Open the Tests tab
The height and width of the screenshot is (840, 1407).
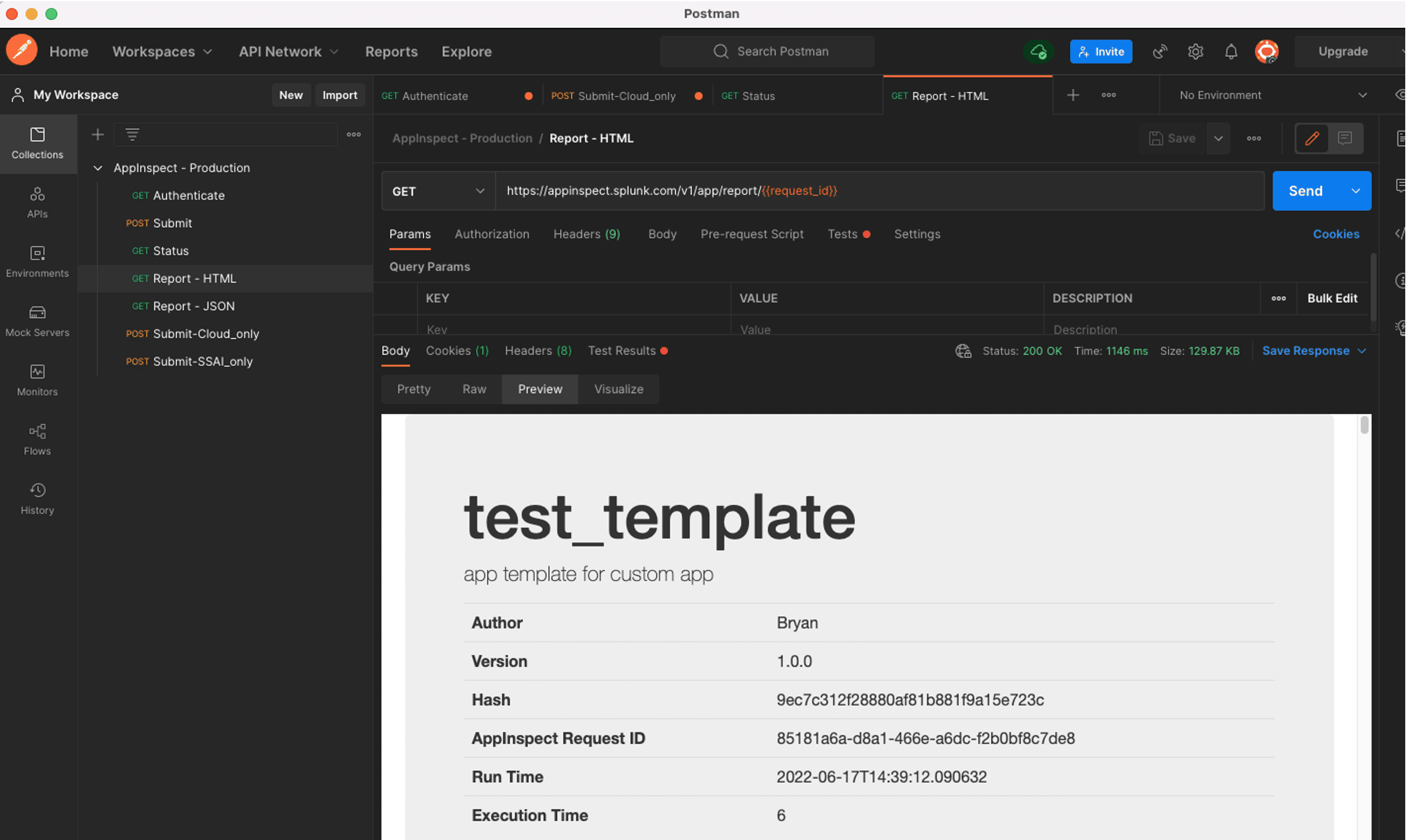pyautogui.click(x=848, y=234)
